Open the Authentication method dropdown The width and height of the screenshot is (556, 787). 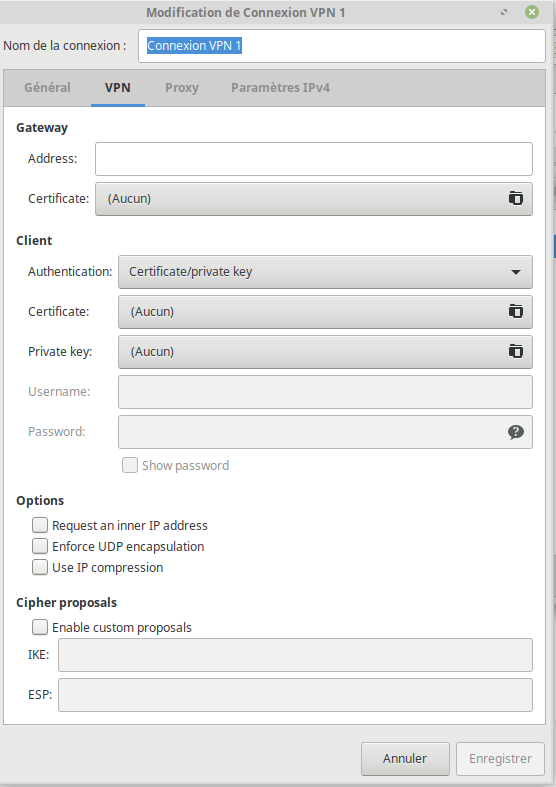[x=325, y=272]
